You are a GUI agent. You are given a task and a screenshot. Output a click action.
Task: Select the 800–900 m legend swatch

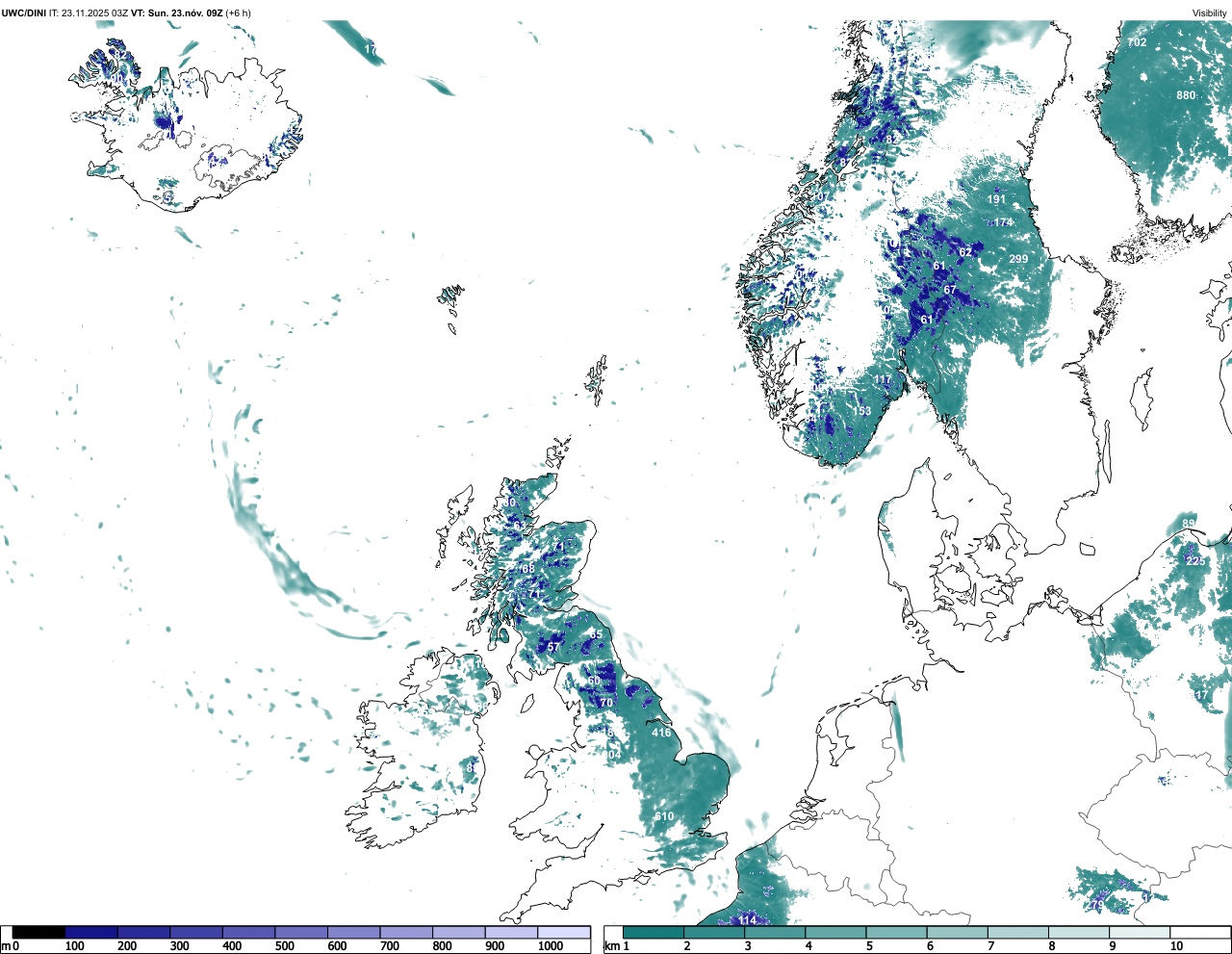459,932
